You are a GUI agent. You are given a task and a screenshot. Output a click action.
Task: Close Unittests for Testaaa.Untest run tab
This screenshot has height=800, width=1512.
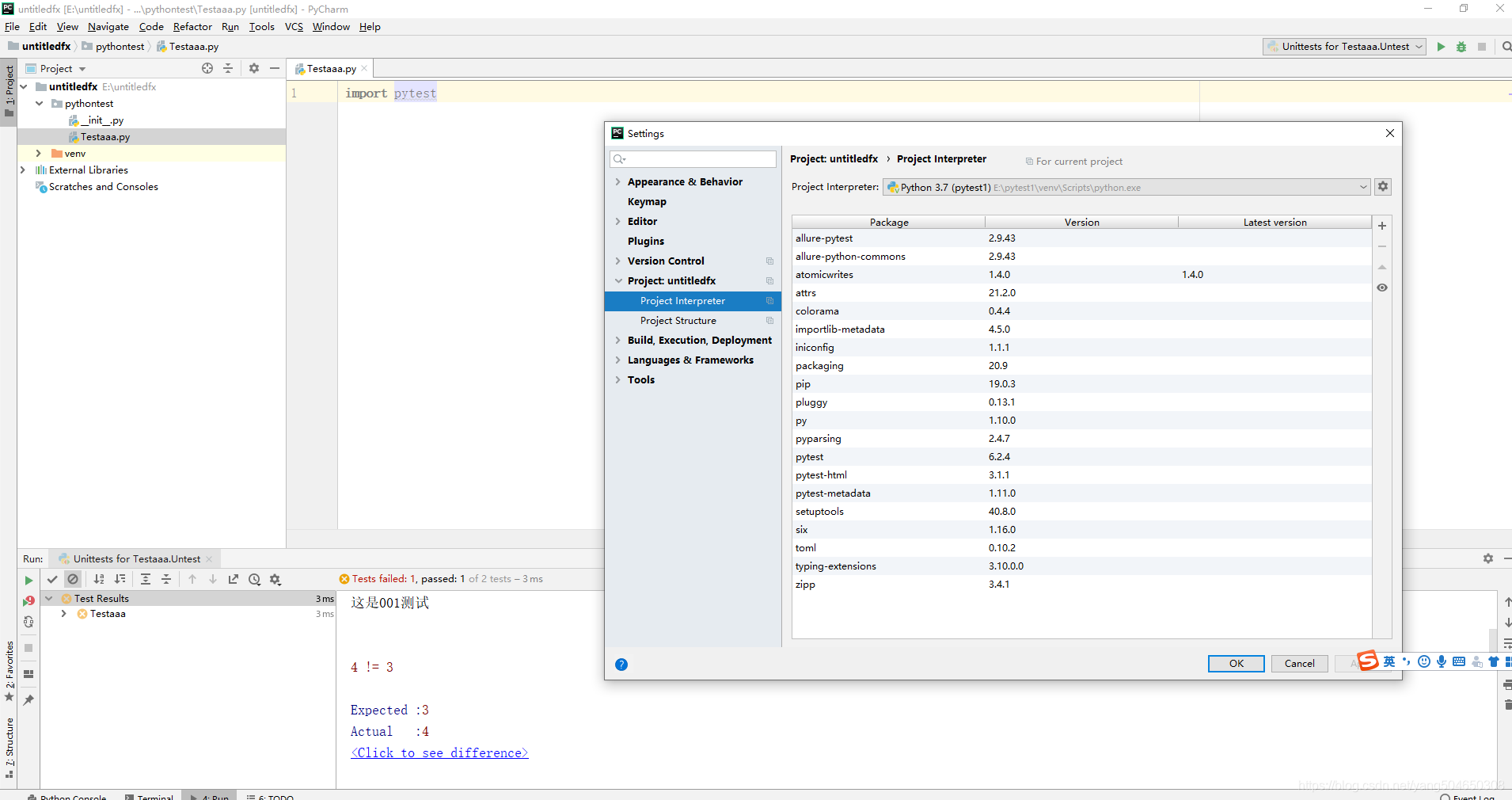[209, 559]
